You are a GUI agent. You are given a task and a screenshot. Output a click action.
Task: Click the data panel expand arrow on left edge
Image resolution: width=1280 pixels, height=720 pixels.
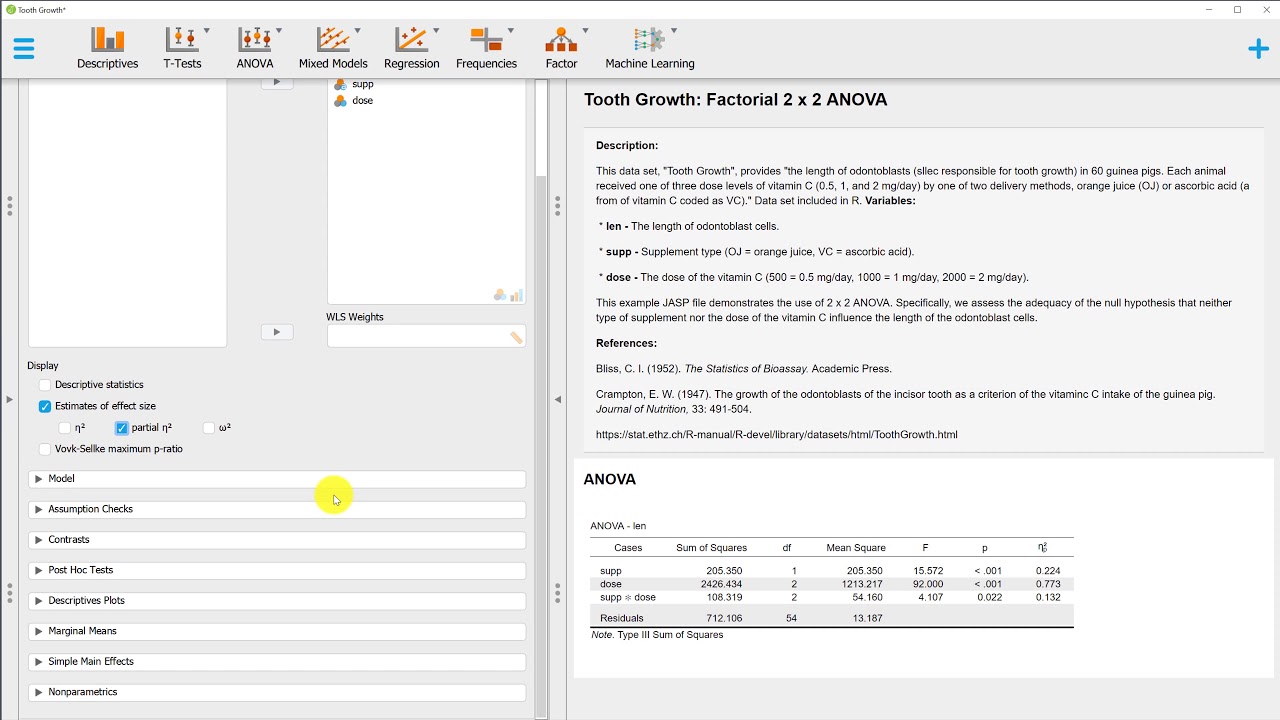(x=9, y=399)
